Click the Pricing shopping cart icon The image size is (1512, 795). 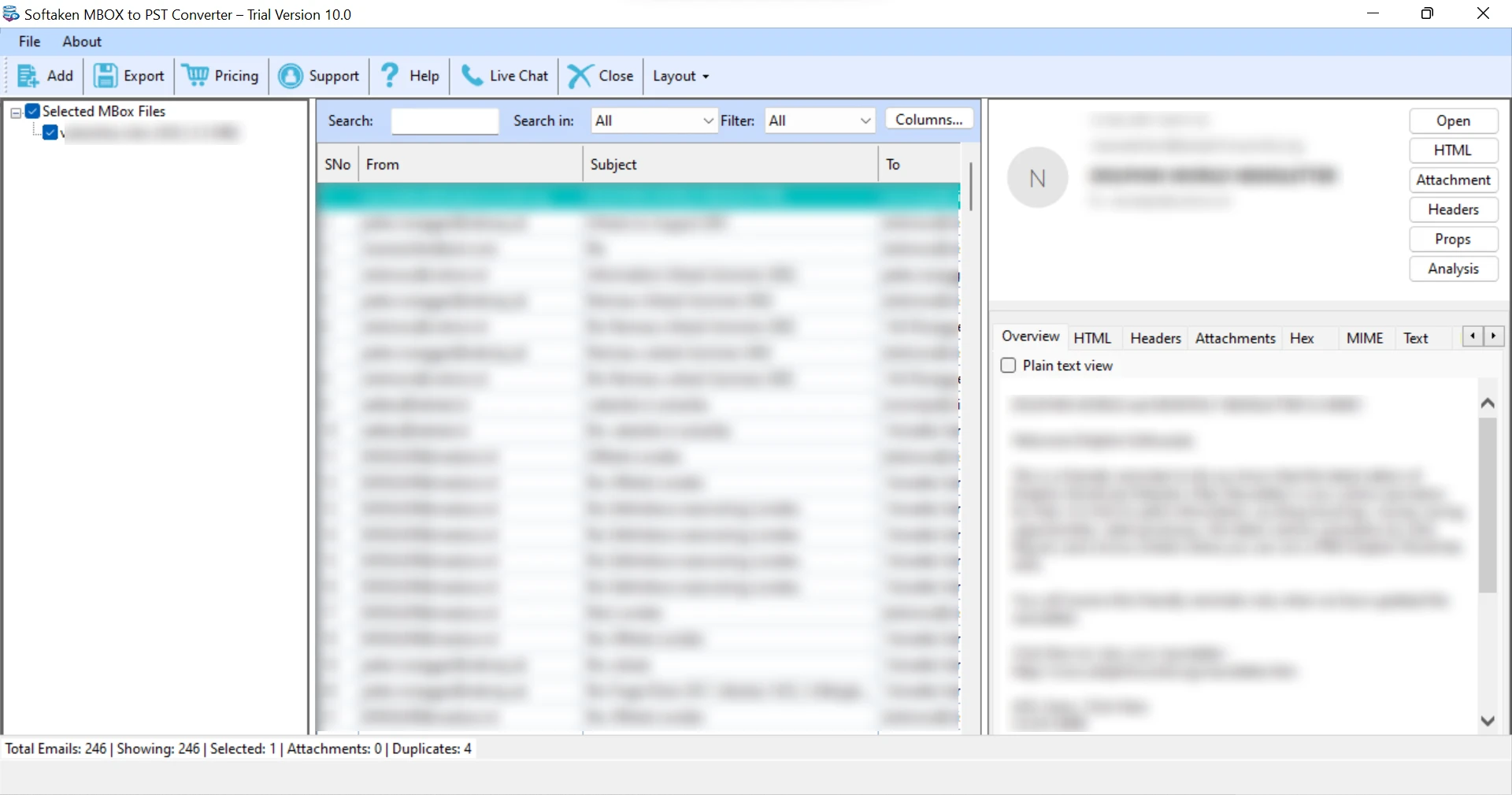click(195, 76)
